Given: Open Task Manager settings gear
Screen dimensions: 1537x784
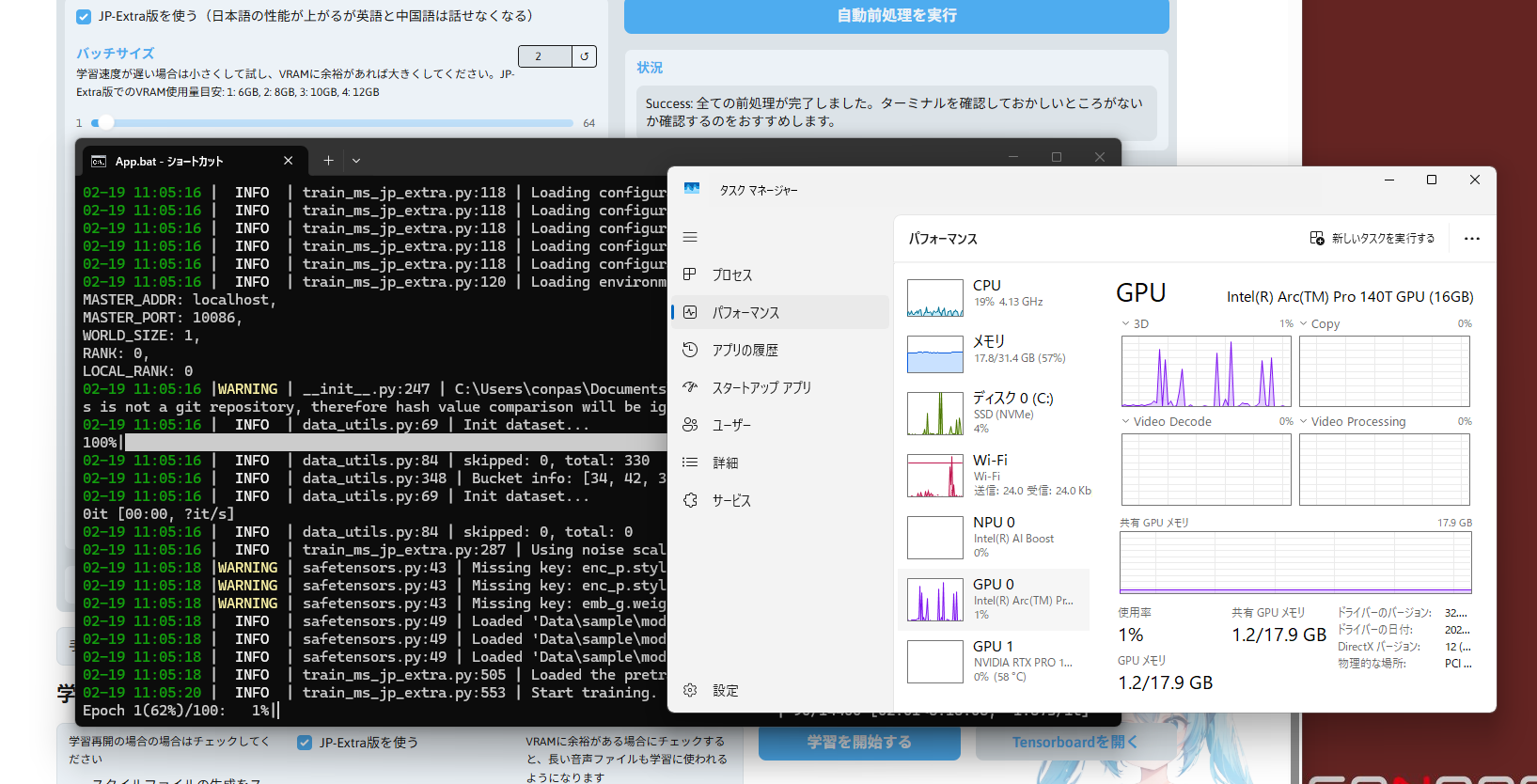Looking at the screenshot, I should point(690,690).
